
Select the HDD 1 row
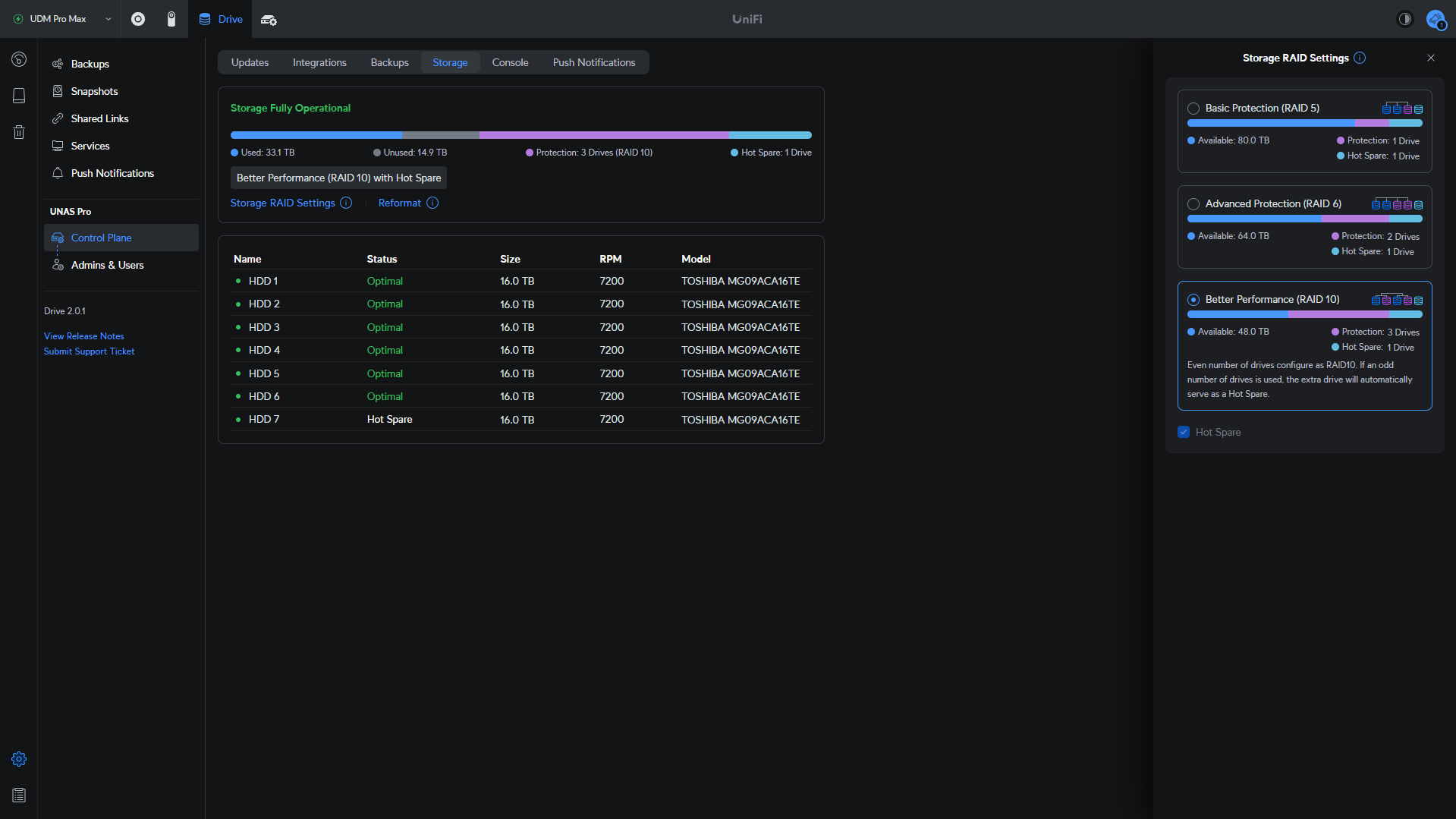[521, 281]
